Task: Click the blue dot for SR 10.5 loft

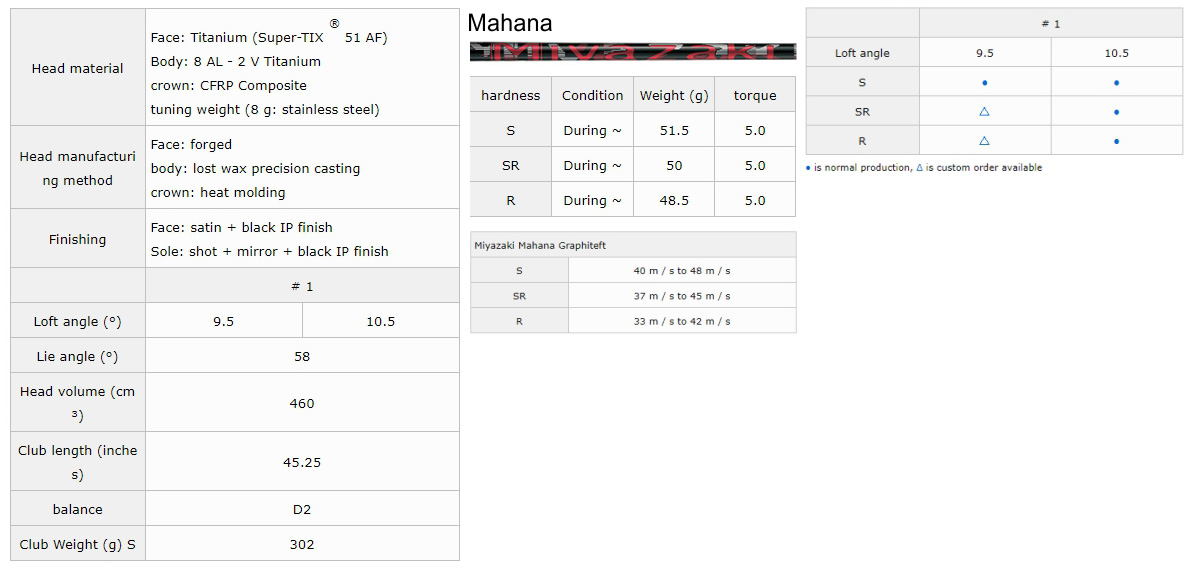Action: [1116, 112]
